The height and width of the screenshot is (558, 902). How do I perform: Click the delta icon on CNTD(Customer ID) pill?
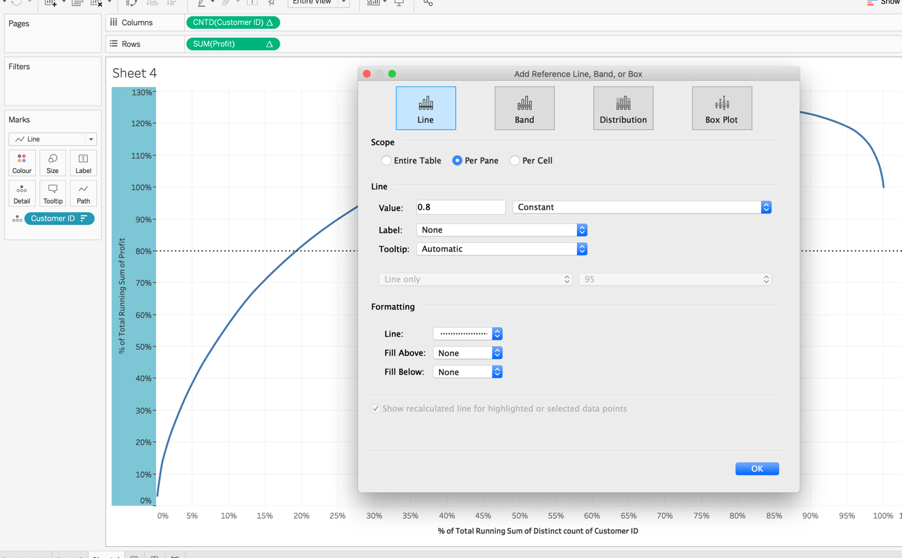tap(269, 22)
